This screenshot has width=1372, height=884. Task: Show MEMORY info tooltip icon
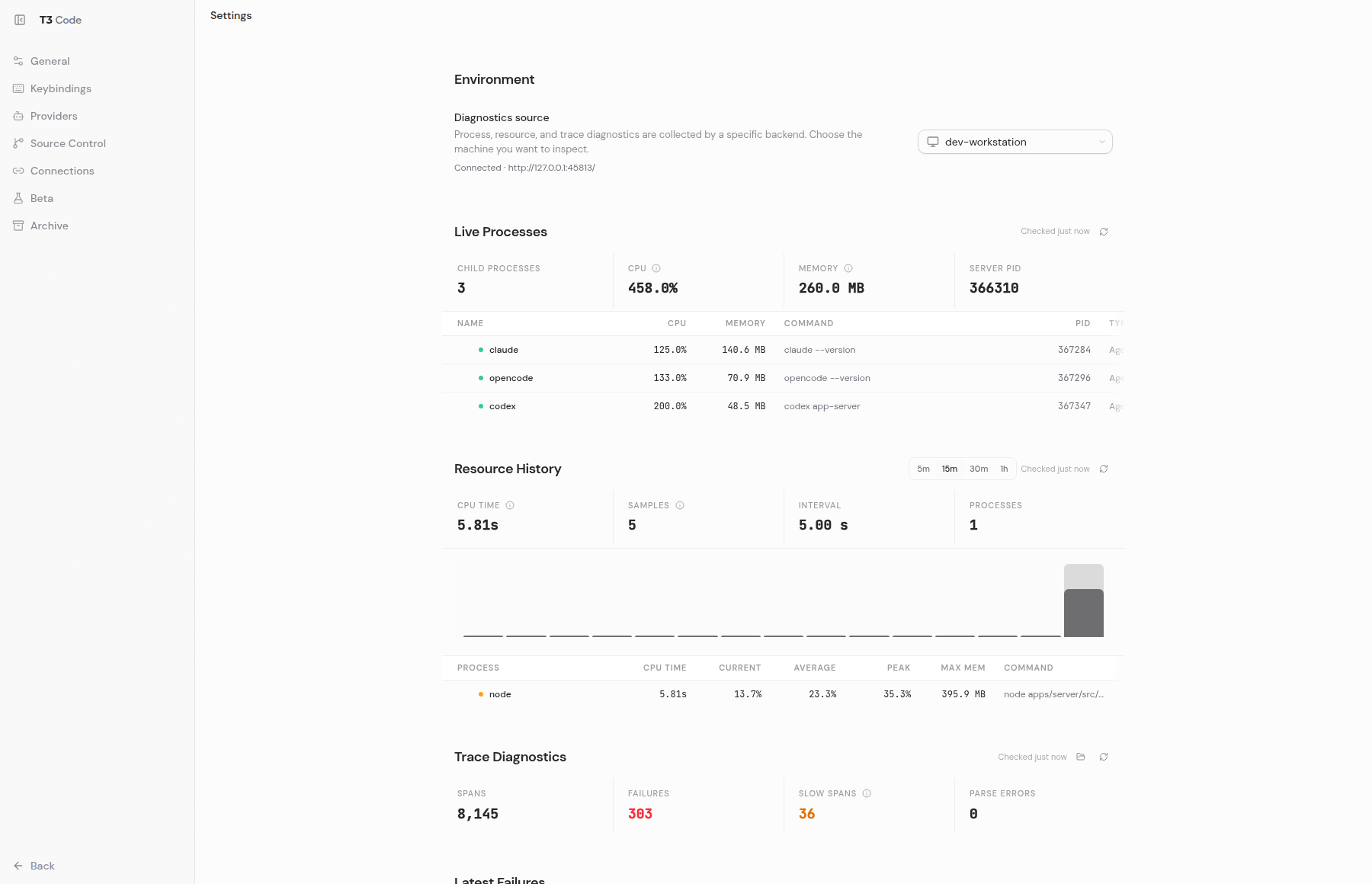tap(848, 268)
